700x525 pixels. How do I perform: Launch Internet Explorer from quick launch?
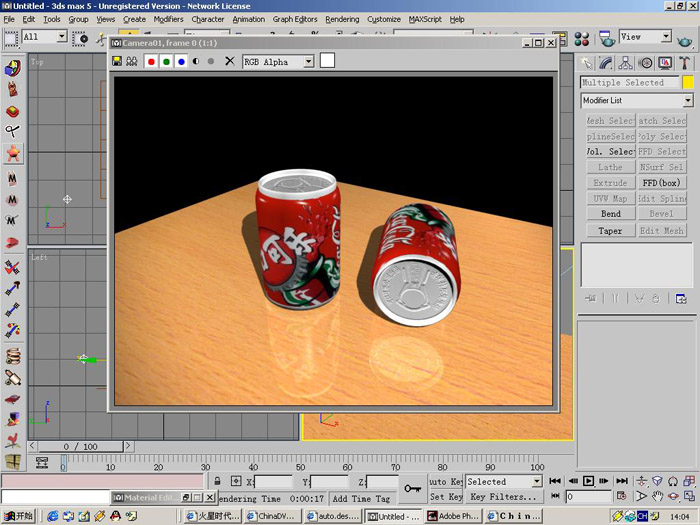pos(53,517)
